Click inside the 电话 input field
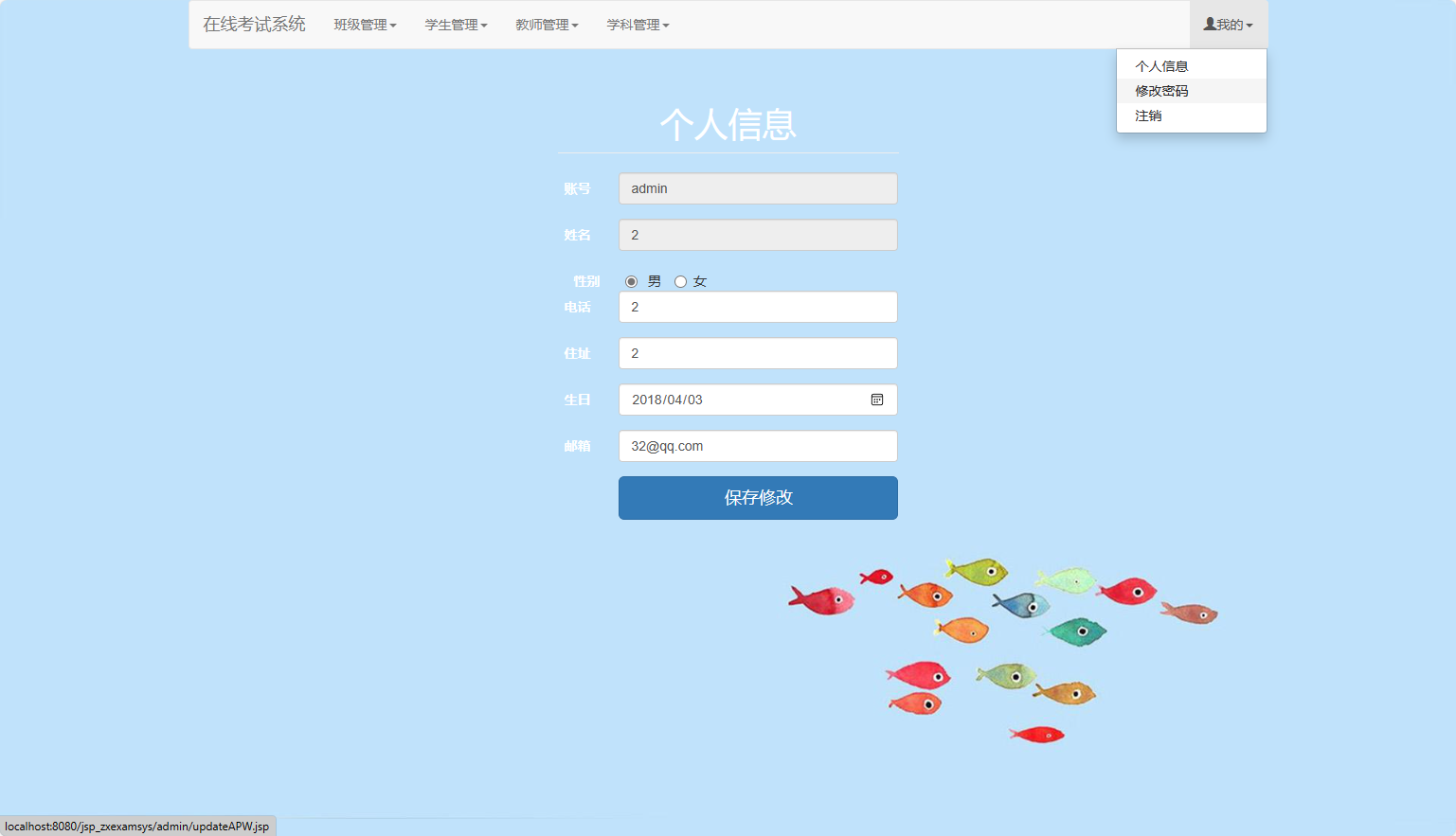 pyautogui.click(x=757, y=307)
